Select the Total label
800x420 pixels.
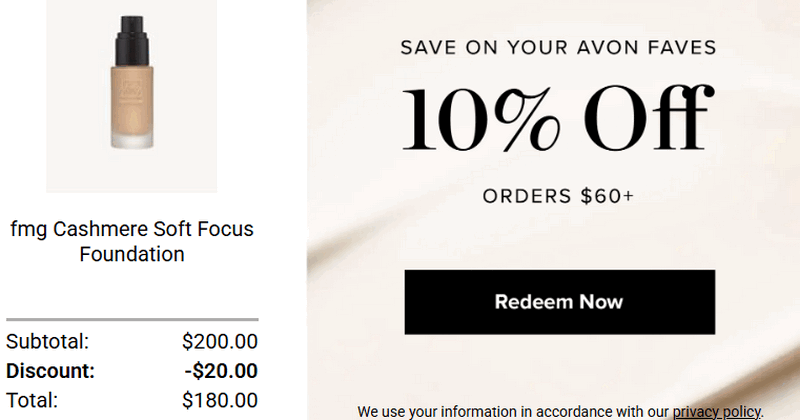[32, 400]
